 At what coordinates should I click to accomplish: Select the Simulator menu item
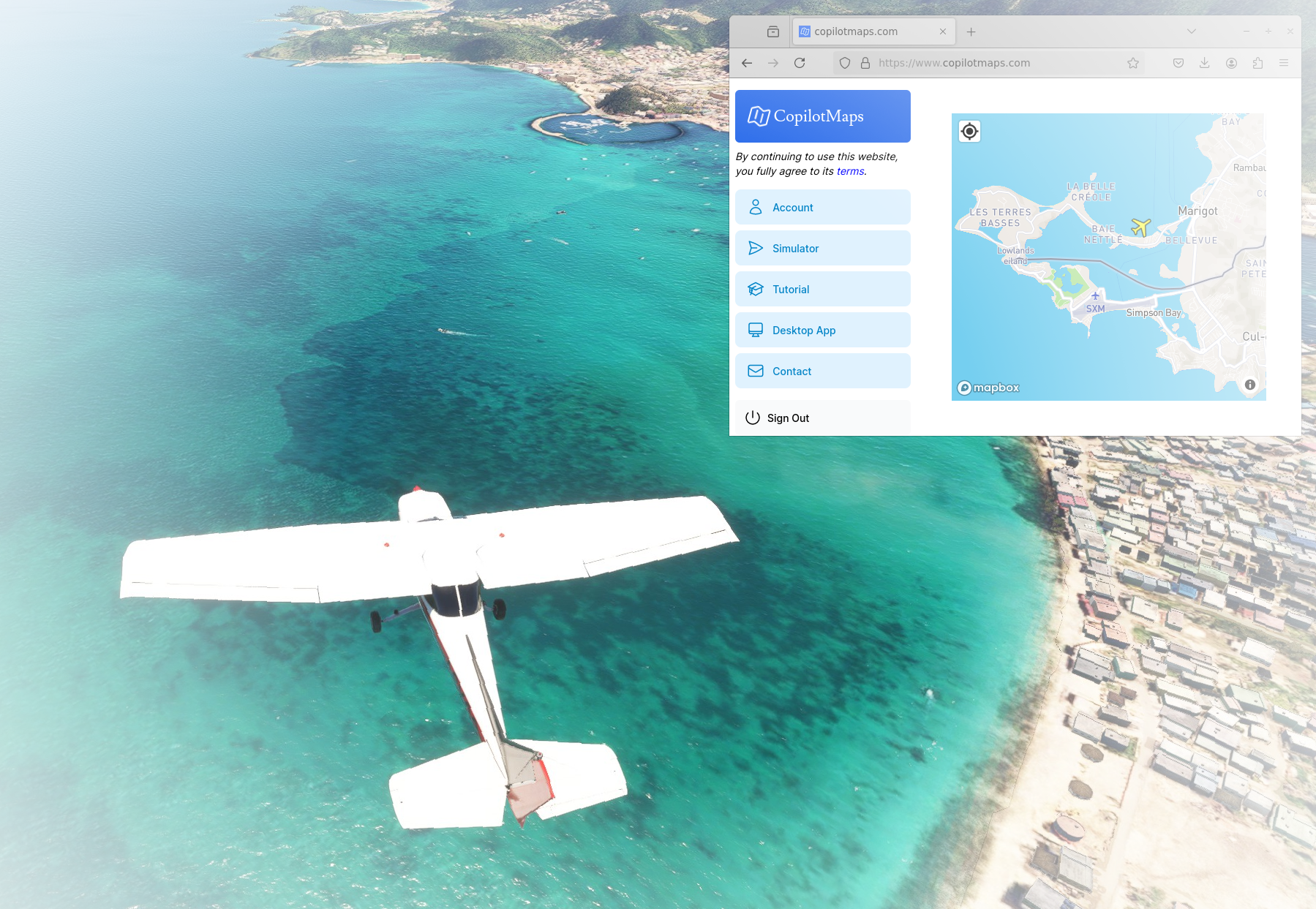[822, 249]
